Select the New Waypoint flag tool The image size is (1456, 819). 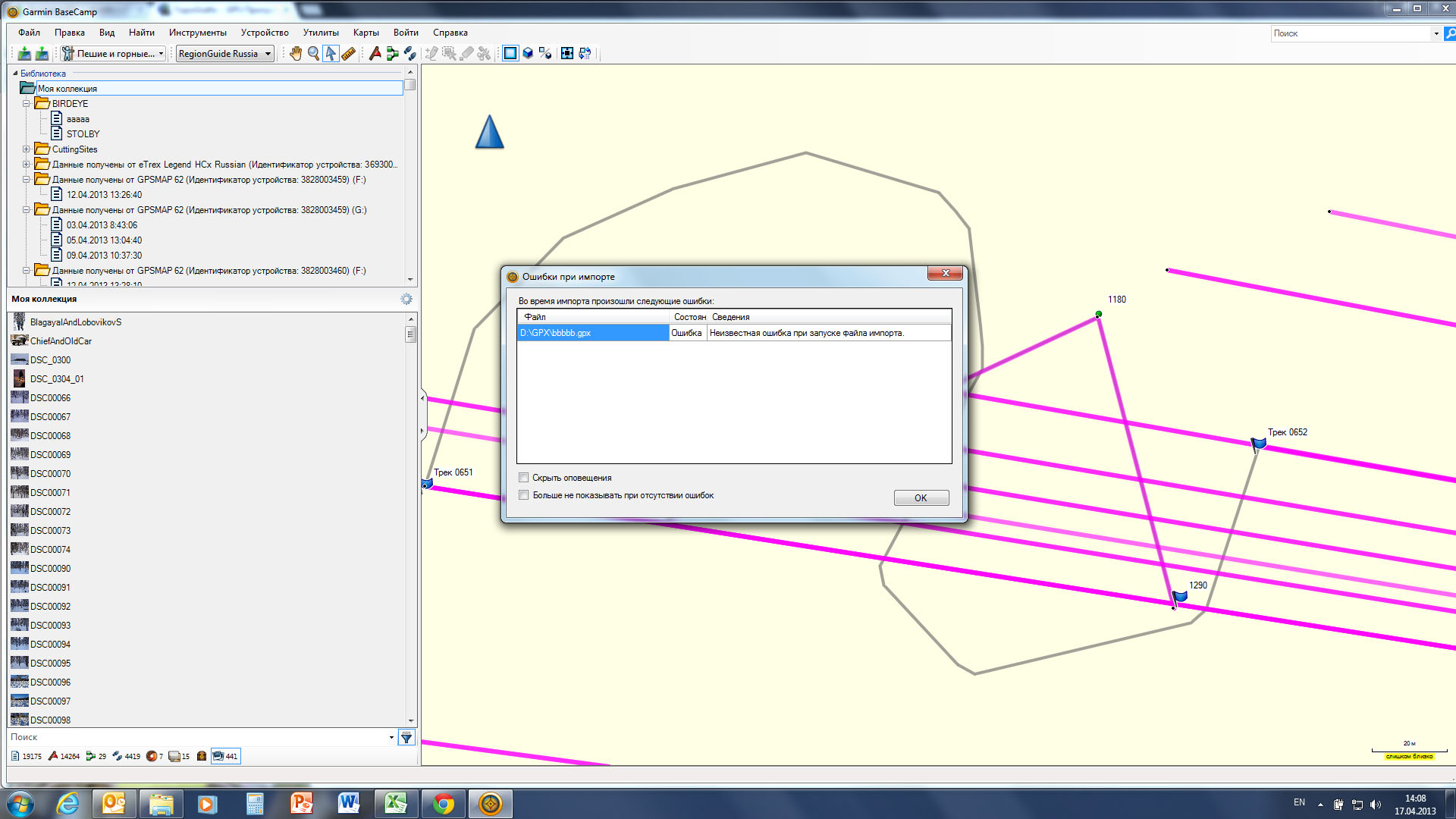pos(375,53)
